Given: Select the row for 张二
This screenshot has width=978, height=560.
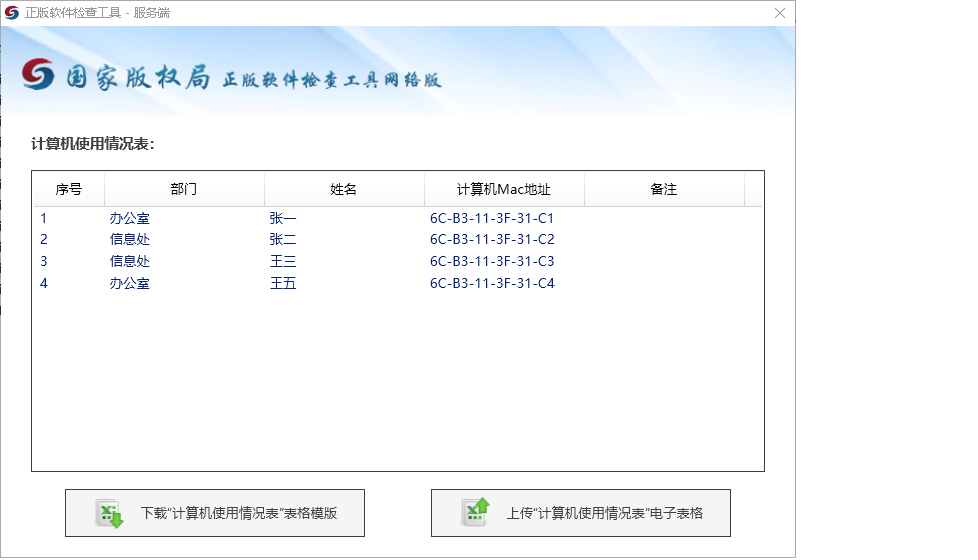Looking at the screenshot, I should point(283,240).
